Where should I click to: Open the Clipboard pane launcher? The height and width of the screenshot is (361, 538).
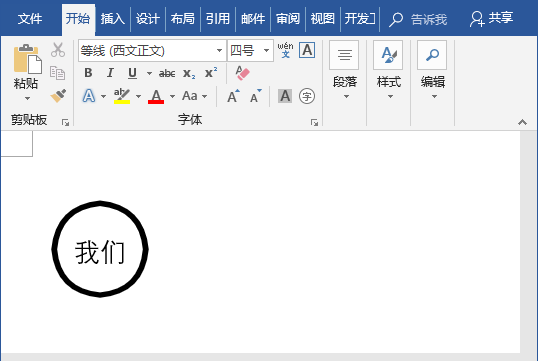[65, 123]
